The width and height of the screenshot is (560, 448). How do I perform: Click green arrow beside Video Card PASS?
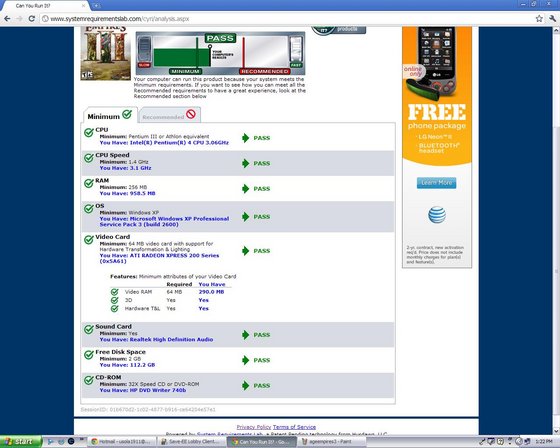click(245, 251)
